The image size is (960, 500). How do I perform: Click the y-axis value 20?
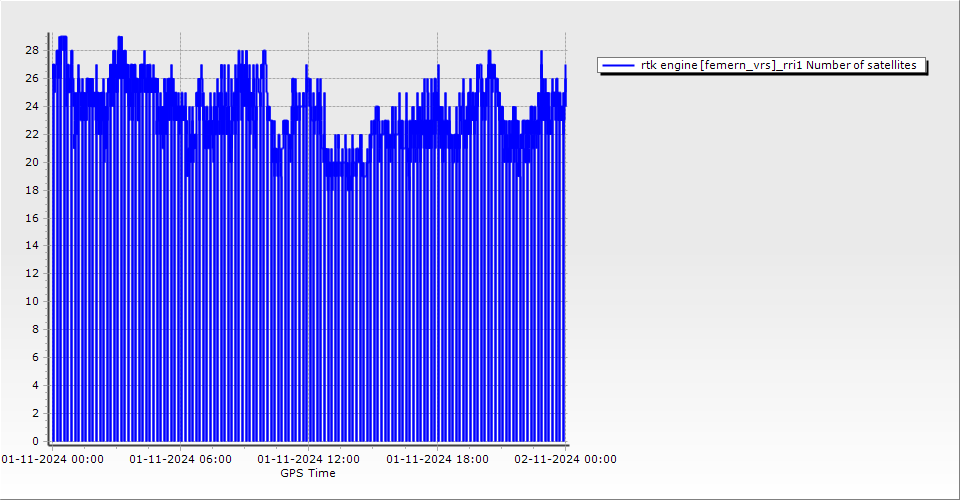[x=32, y=162]
